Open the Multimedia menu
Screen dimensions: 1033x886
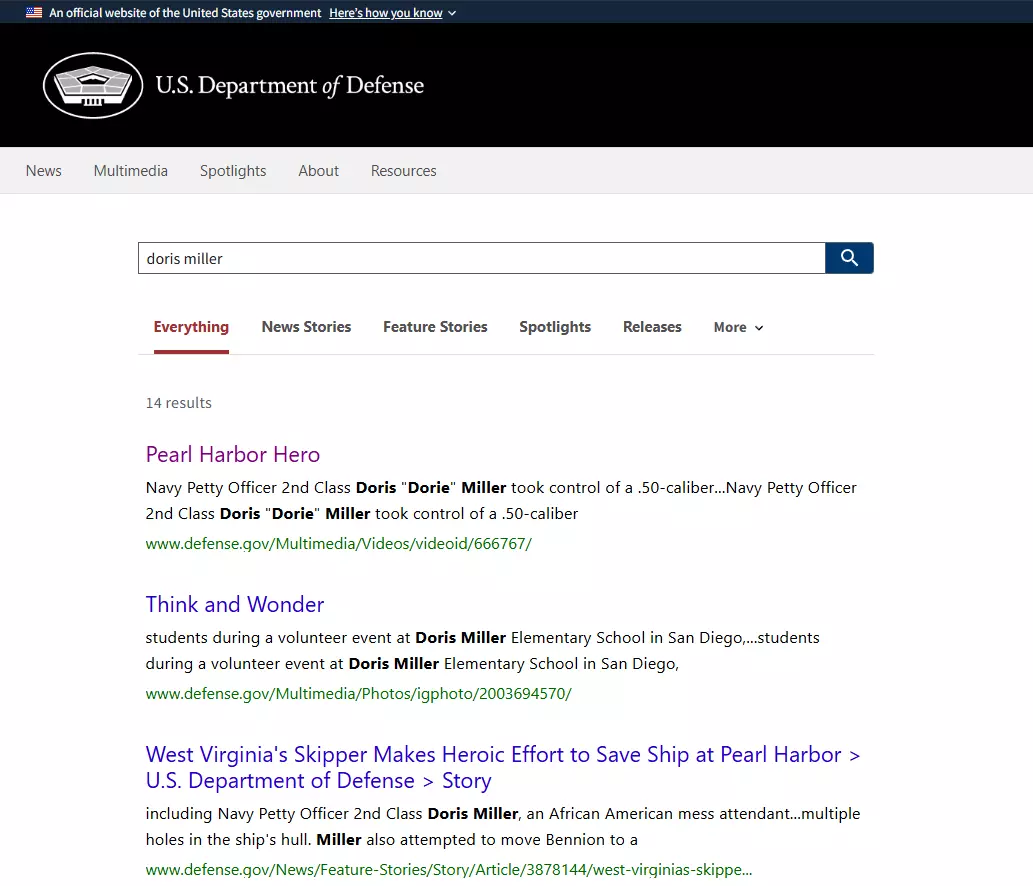click(x=130, y=171)
